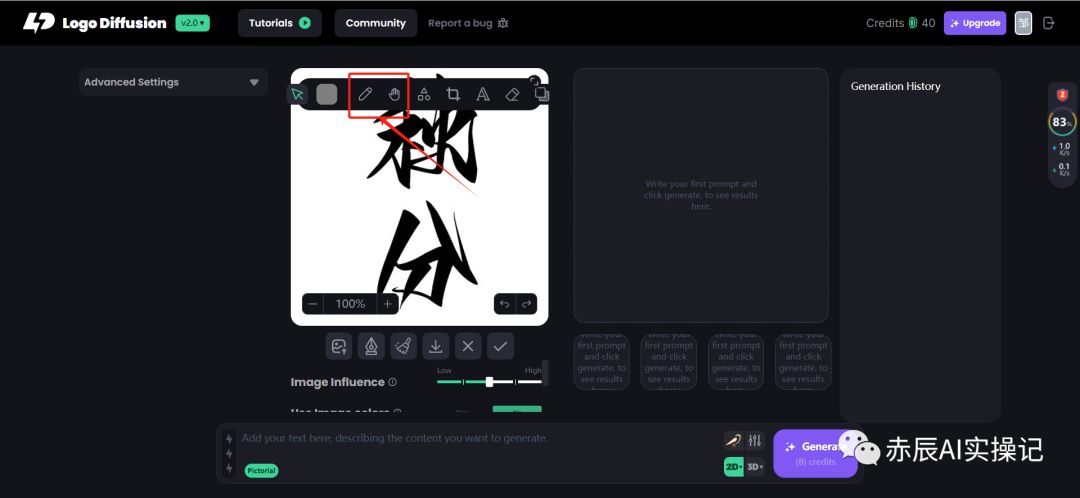Image resolution: width=1080 pixels, height=498 pixels.
Task: Click the Generation History heading
Action: 895,86
